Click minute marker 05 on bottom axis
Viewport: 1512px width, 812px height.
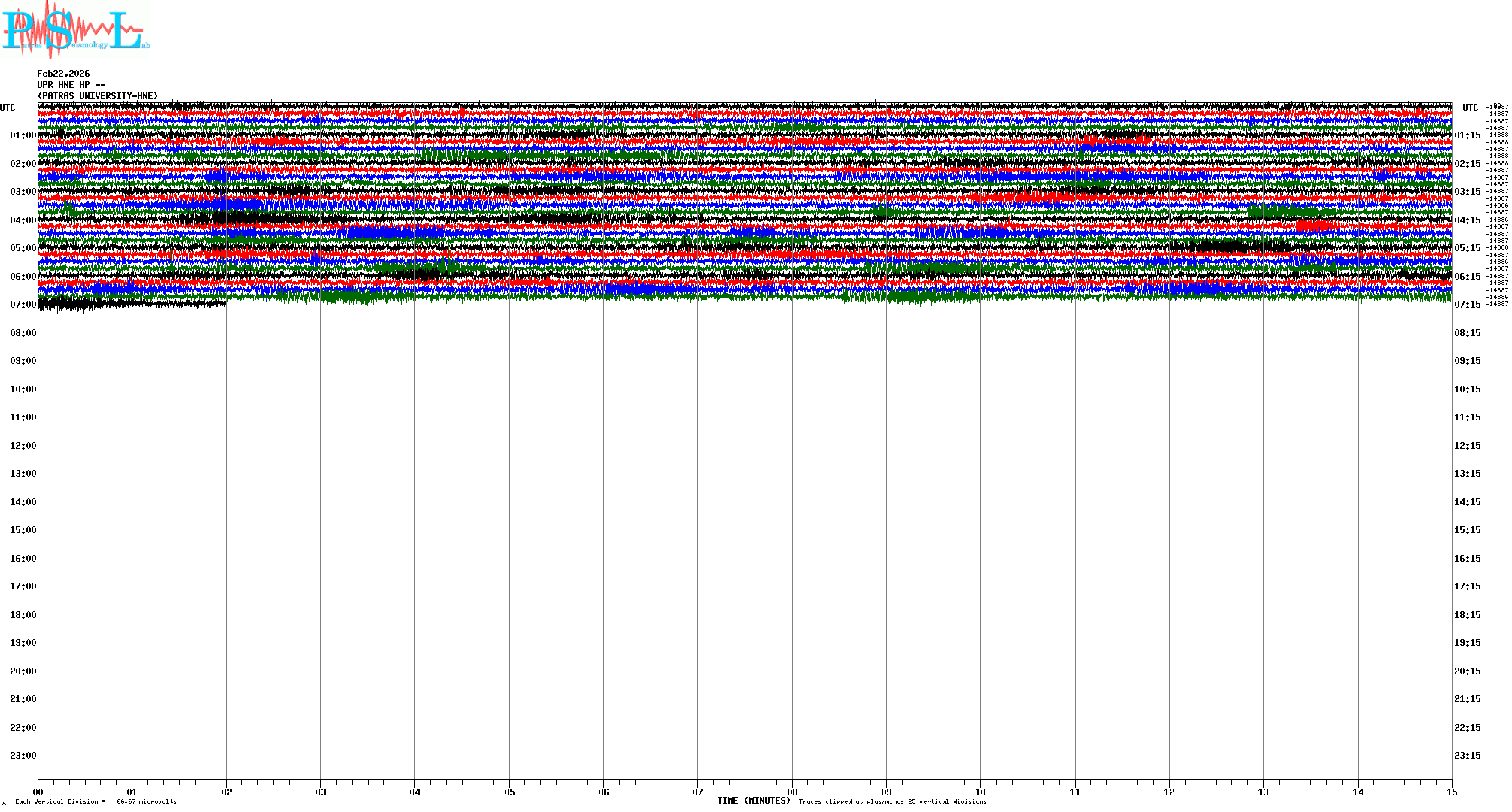tap(509, 792)
